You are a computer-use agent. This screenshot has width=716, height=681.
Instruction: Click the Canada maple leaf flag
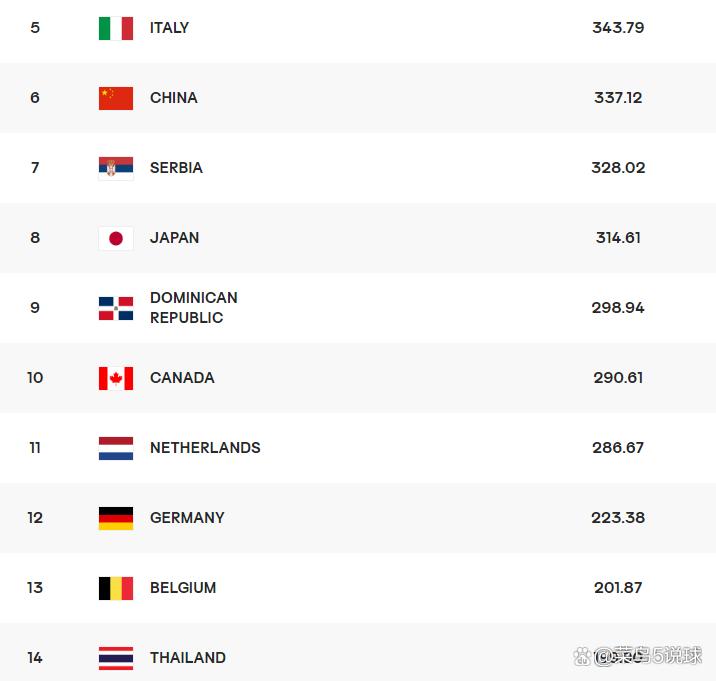(x=116, y=378)
